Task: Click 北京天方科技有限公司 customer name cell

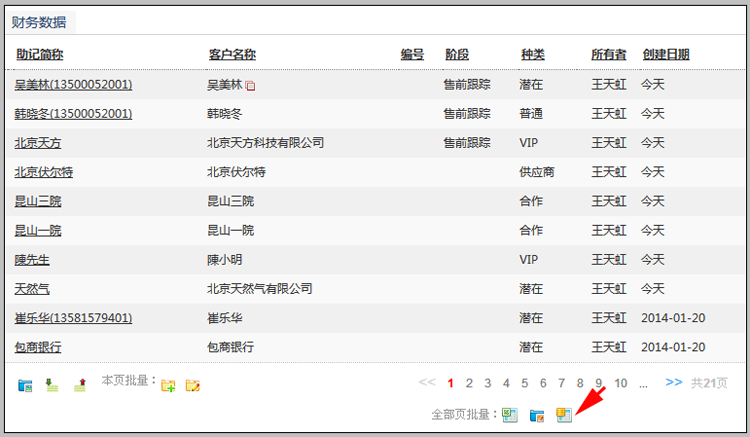Action: (265, 143)
